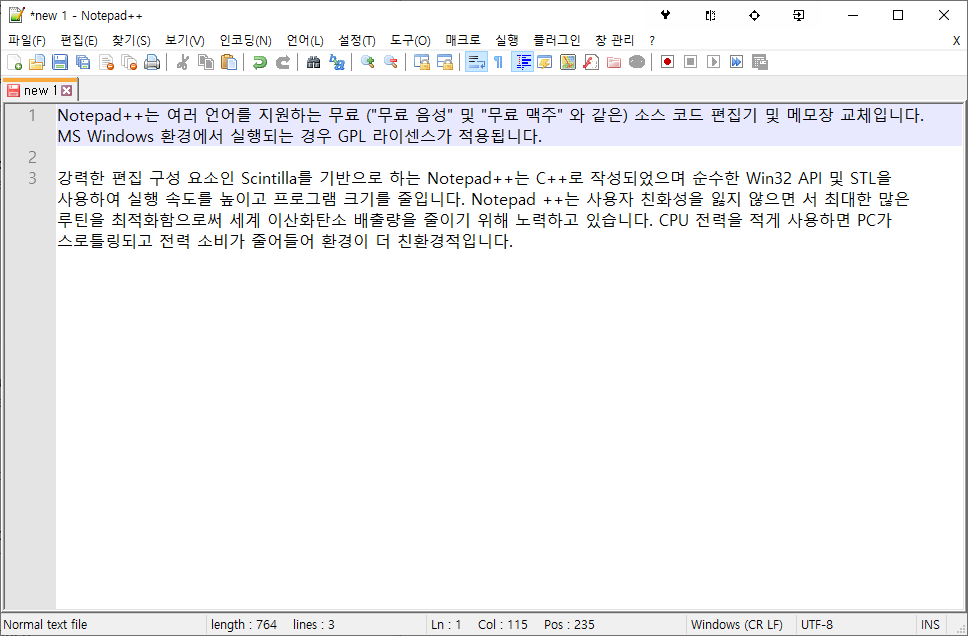The image size is (968, 636).
Task: Zoom in with magnifier plus icon
Action: pos(368,62)
